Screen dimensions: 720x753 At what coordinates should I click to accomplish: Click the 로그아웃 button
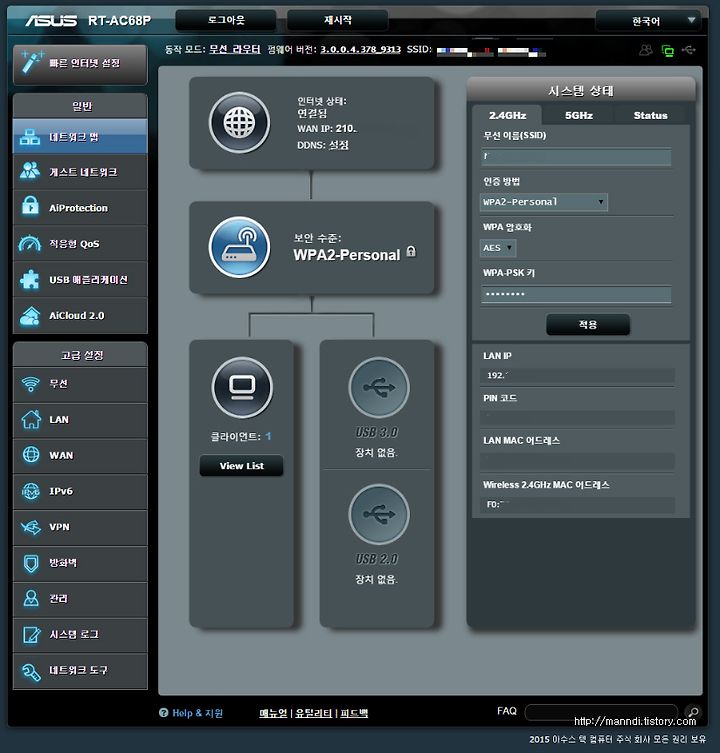[x=226, y=20]
